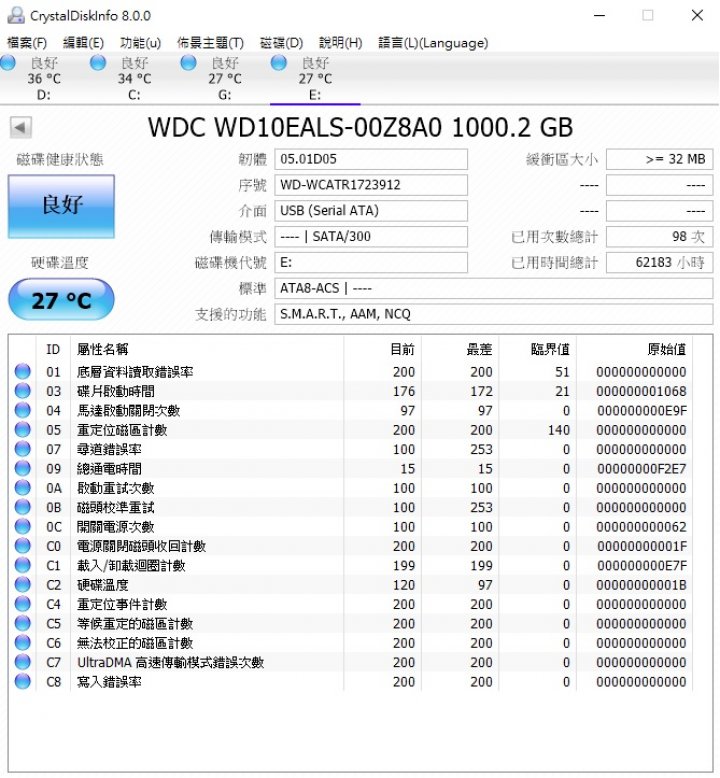Select the 重定位磁區計數 attribute row
This screenshot has height=778, width=720.
click(x=351, y=430)
